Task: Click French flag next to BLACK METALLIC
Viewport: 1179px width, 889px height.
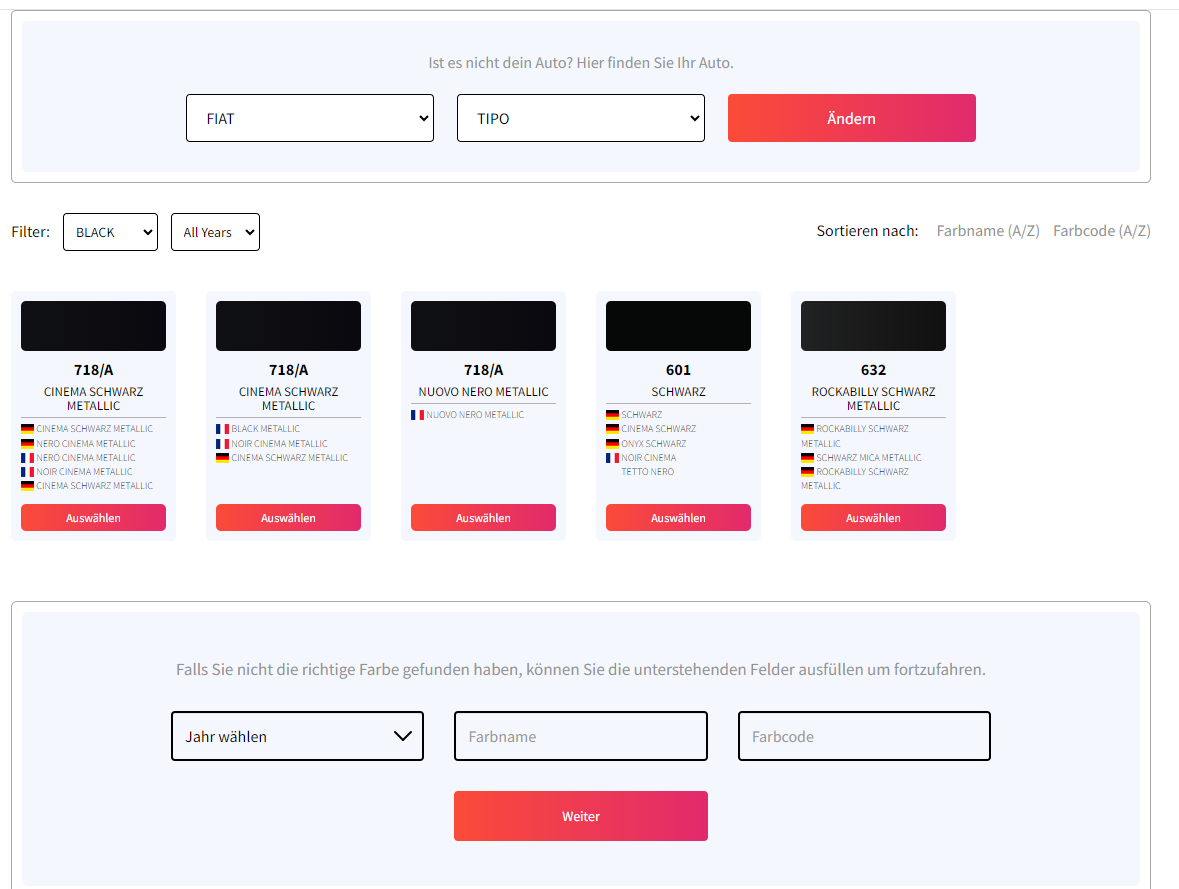Action: tap(222, 429)
